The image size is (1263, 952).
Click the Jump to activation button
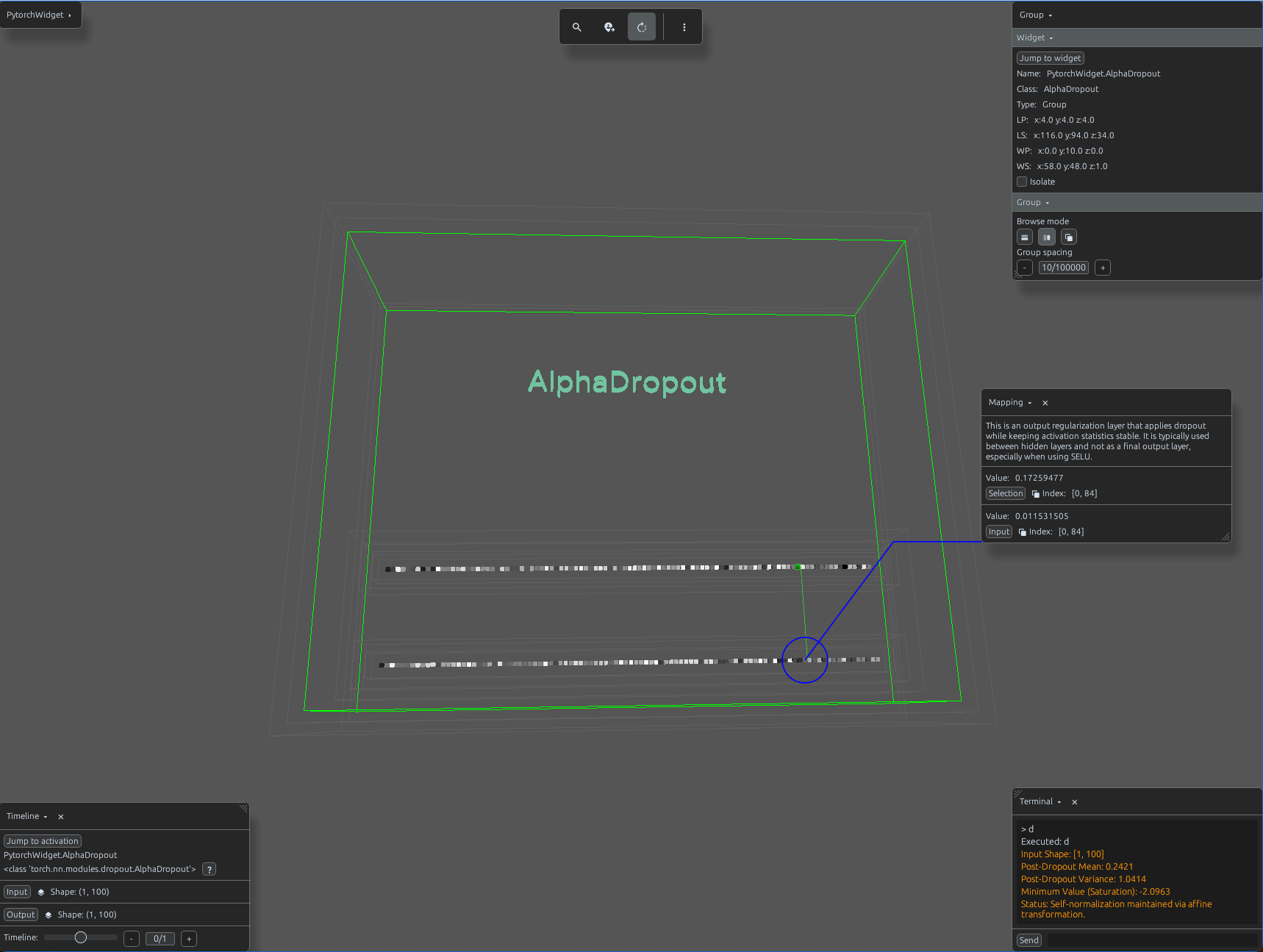43,841
